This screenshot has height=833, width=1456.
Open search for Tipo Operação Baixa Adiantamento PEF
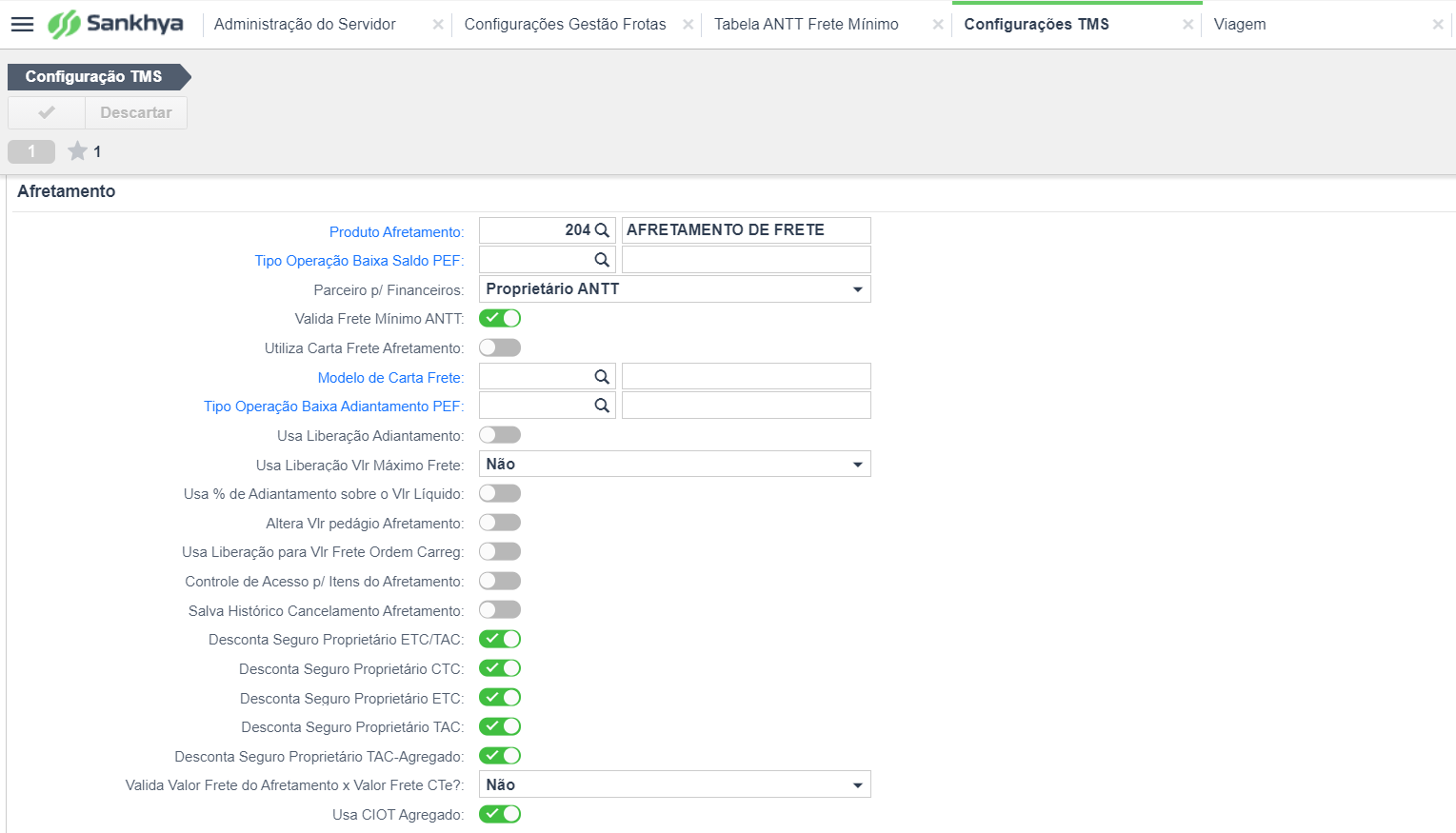point(602,406)
